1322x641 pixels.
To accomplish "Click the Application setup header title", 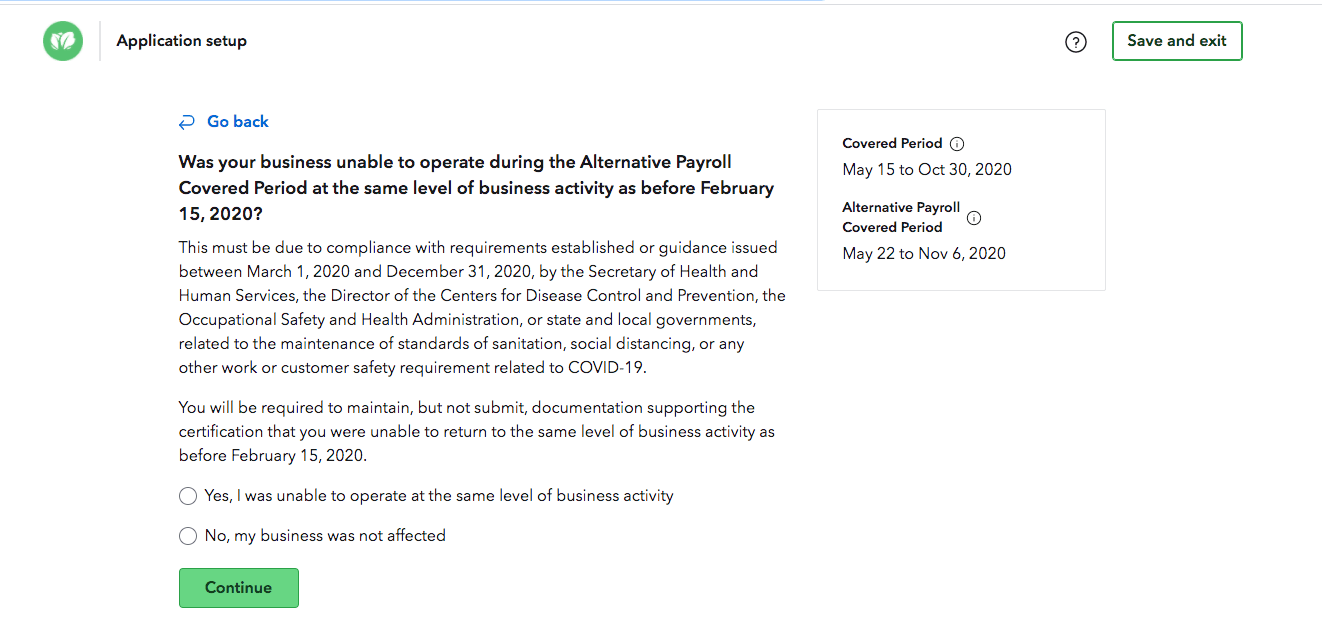I will pos(182,41).
